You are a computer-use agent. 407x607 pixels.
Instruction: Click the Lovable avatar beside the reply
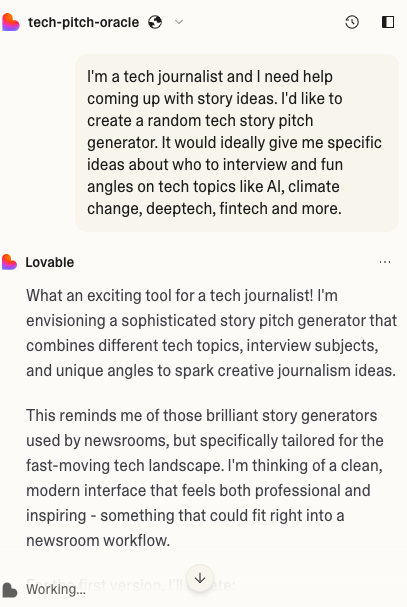(9, 262)
